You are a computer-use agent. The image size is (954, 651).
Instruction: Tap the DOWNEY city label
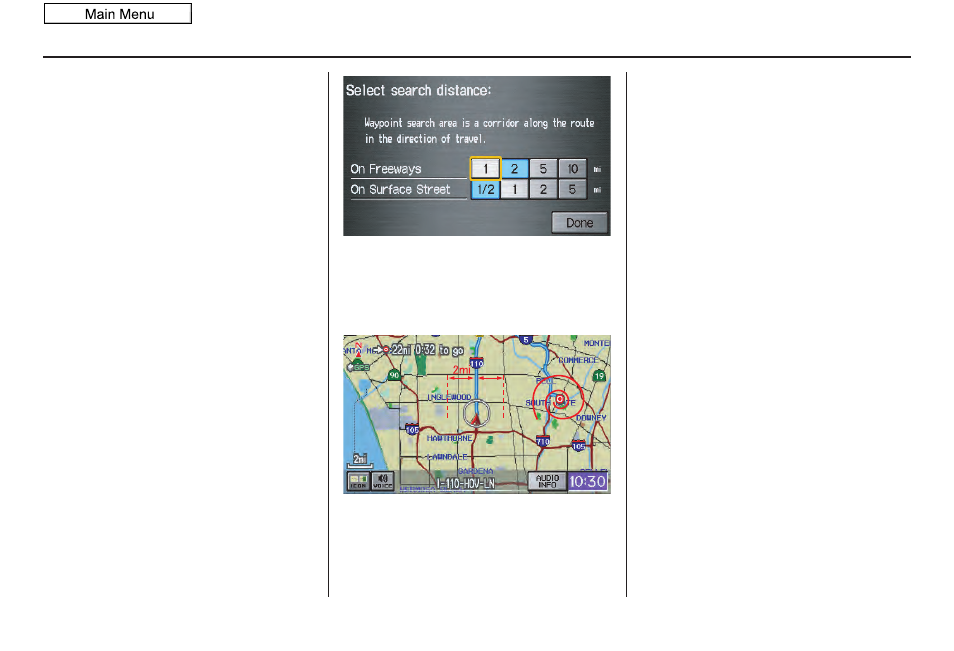pos(591,418)
